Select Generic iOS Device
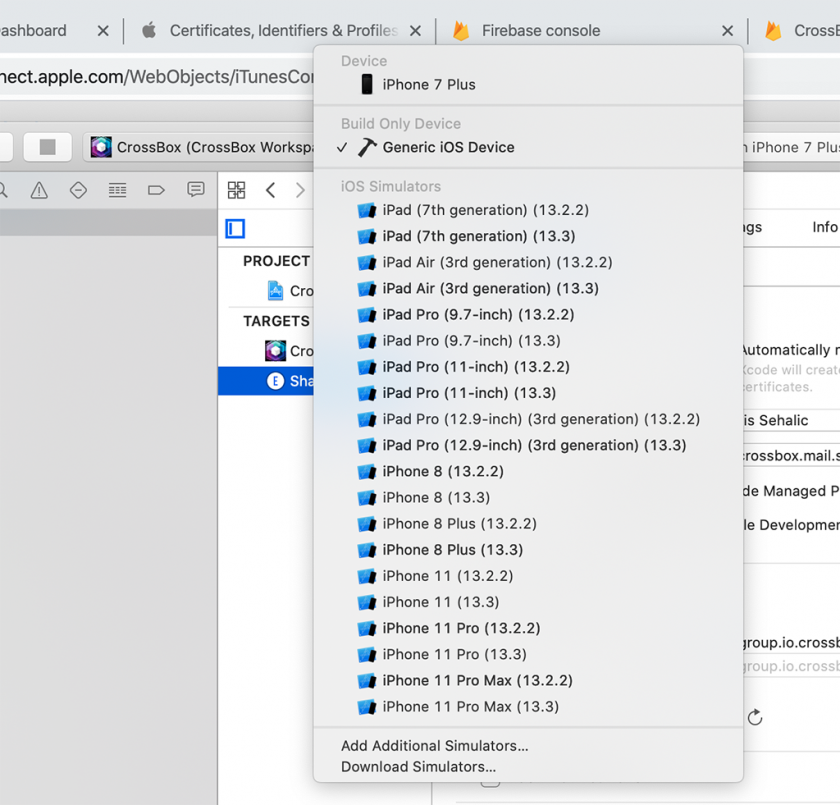This screenshot has height=805, width=840. click(528, 147)
